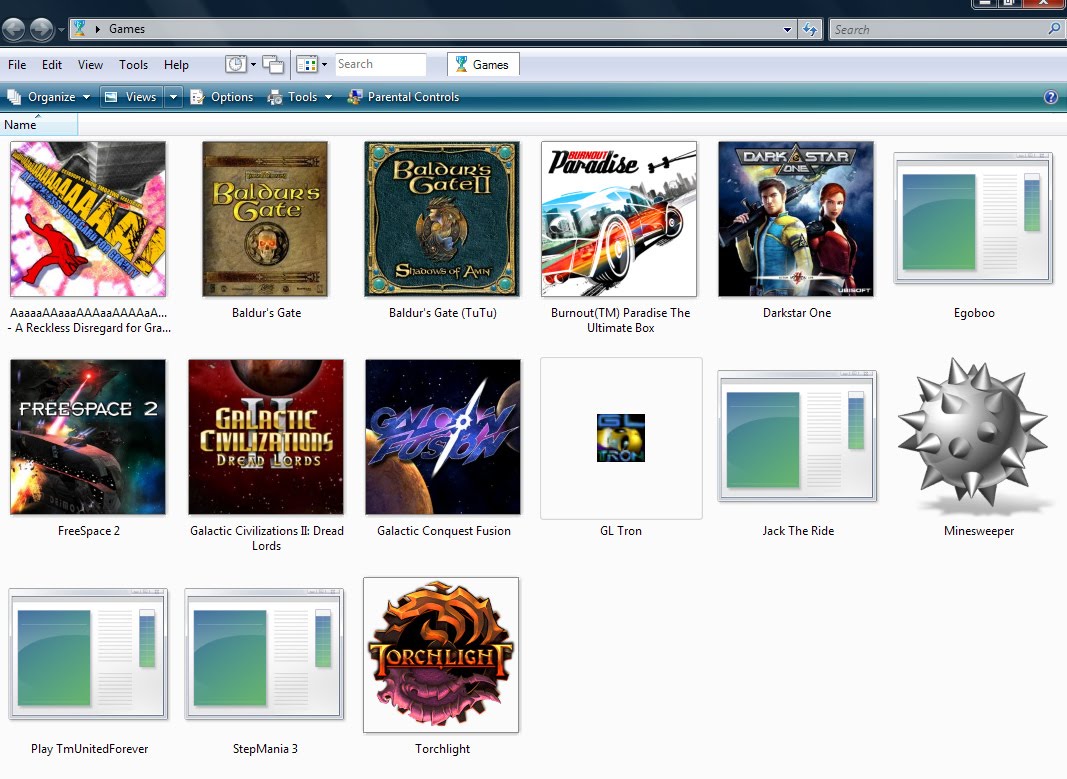Expand the view layout dropdown arrow
The width and height of the screenshot is (1067, 779).
point(324,65)
